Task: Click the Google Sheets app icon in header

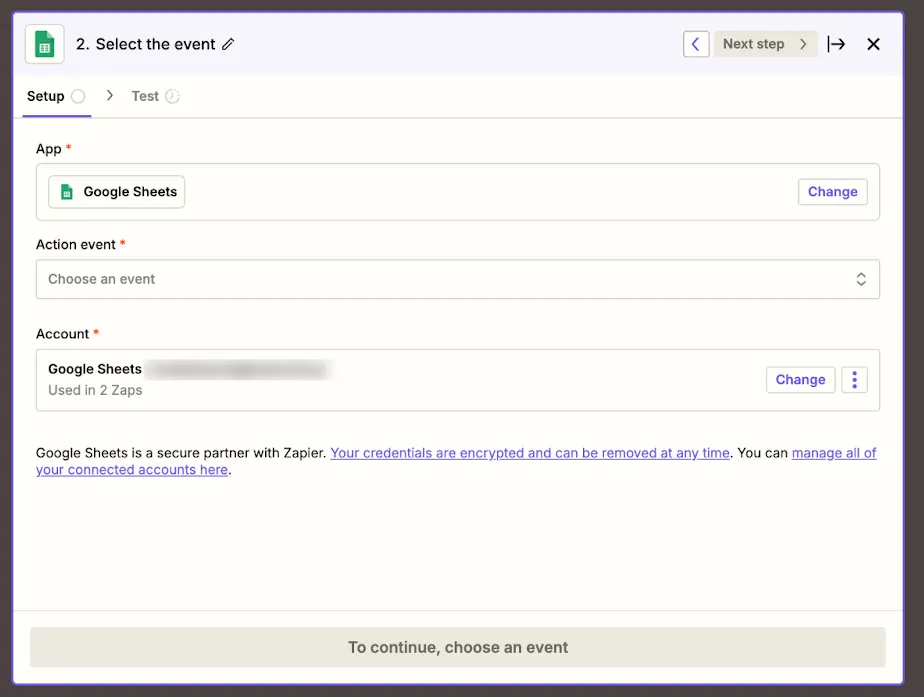Action: 45,44
